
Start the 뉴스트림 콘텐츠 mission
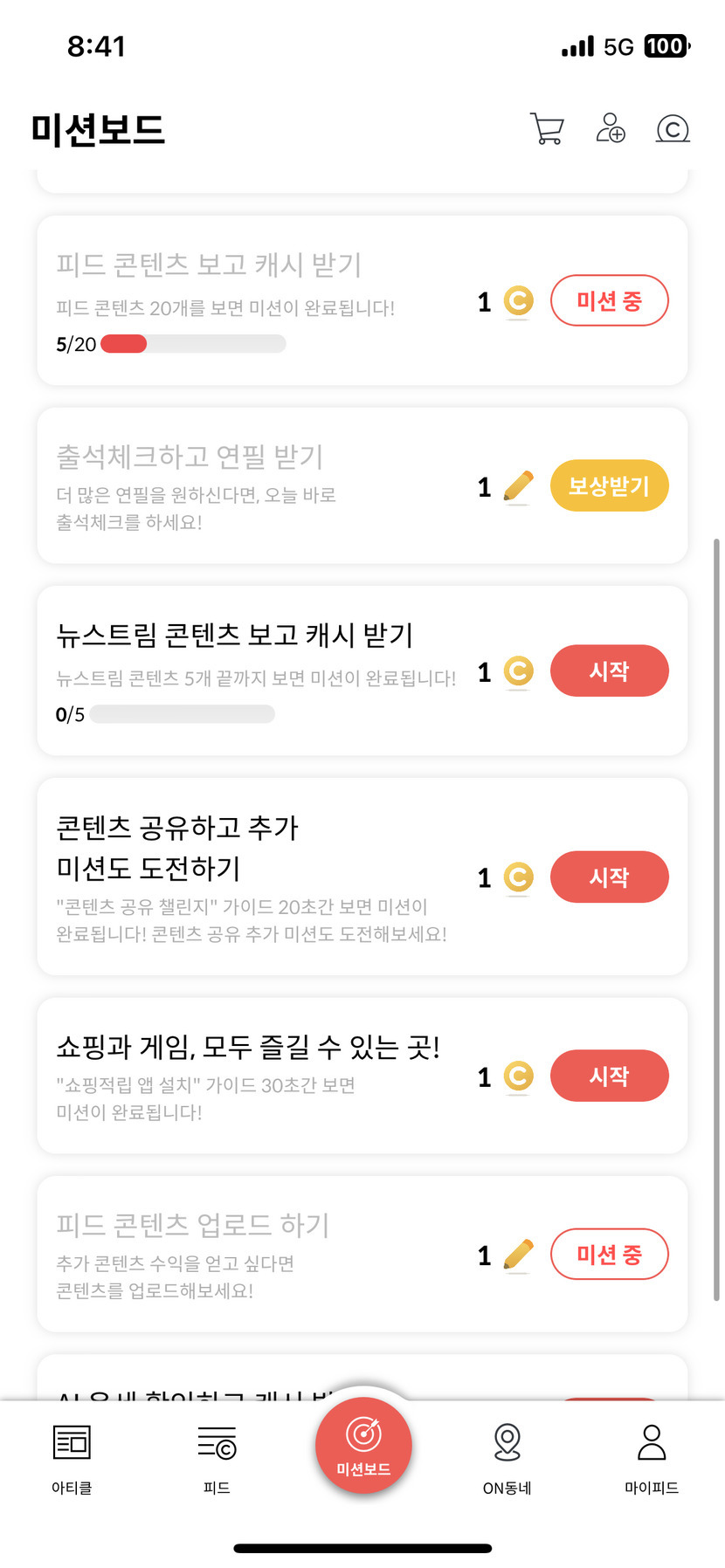609,671
